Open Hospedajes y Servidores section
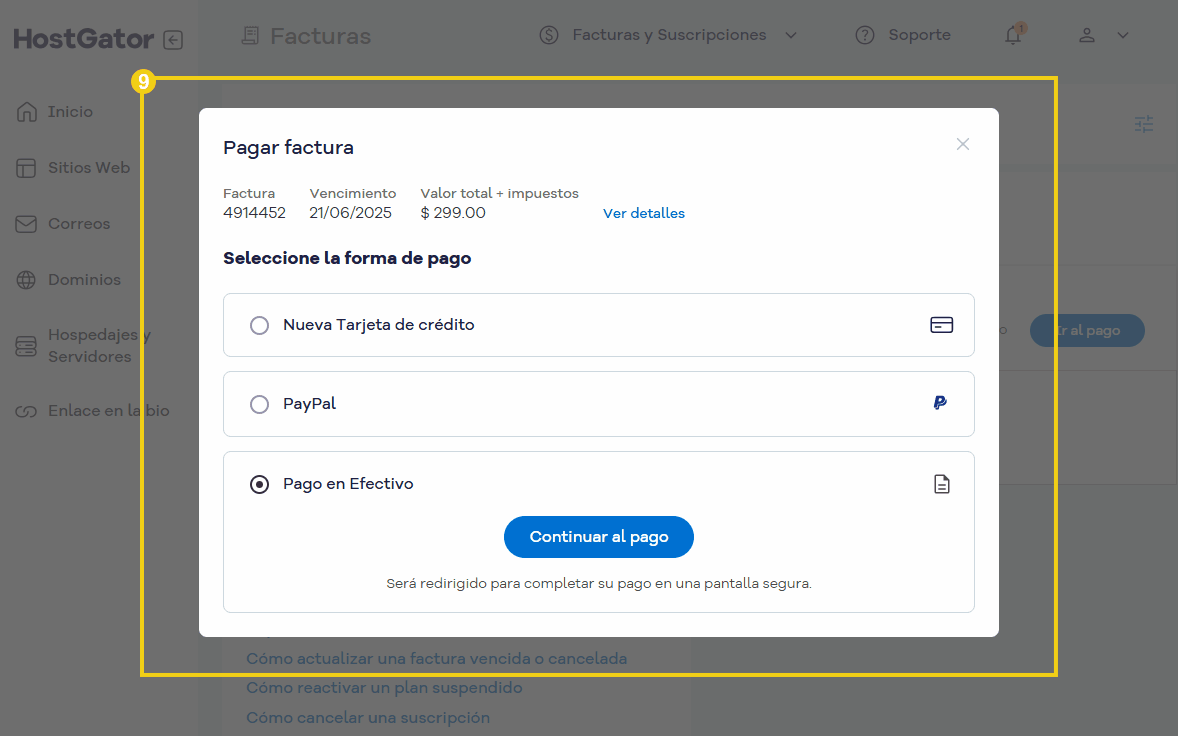The image size is (1178, 736). coord(99,345)
